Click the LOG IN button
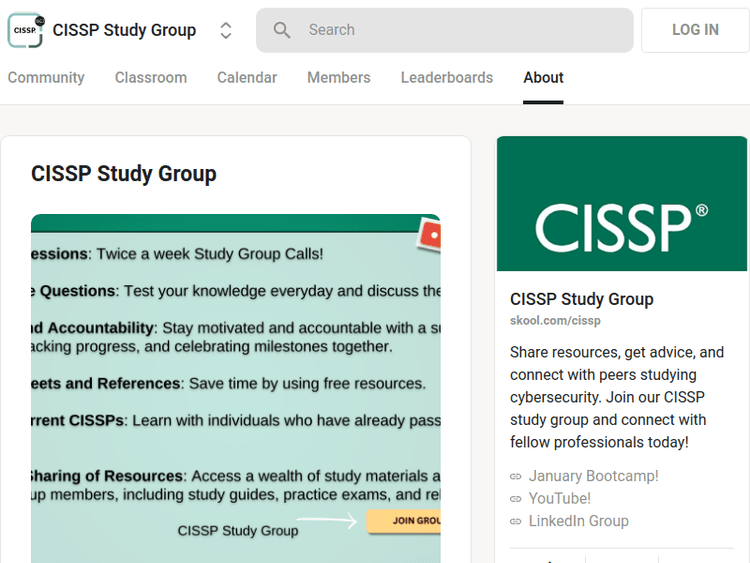 click(x=695, y=30)
